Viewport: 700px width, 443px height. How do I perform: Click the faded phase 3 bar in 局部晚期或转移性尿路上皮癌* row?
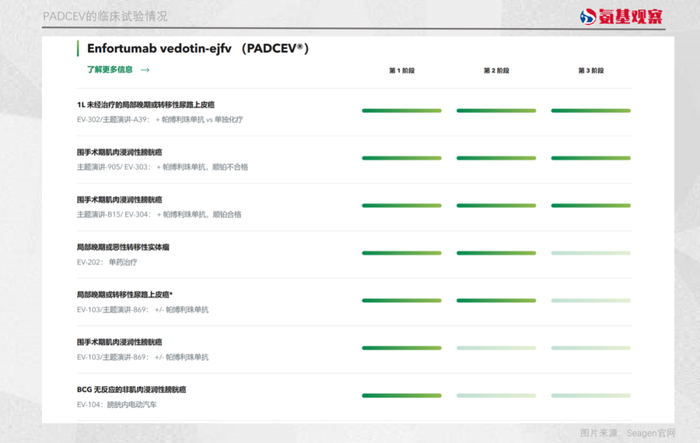click(x=591, y=301)
